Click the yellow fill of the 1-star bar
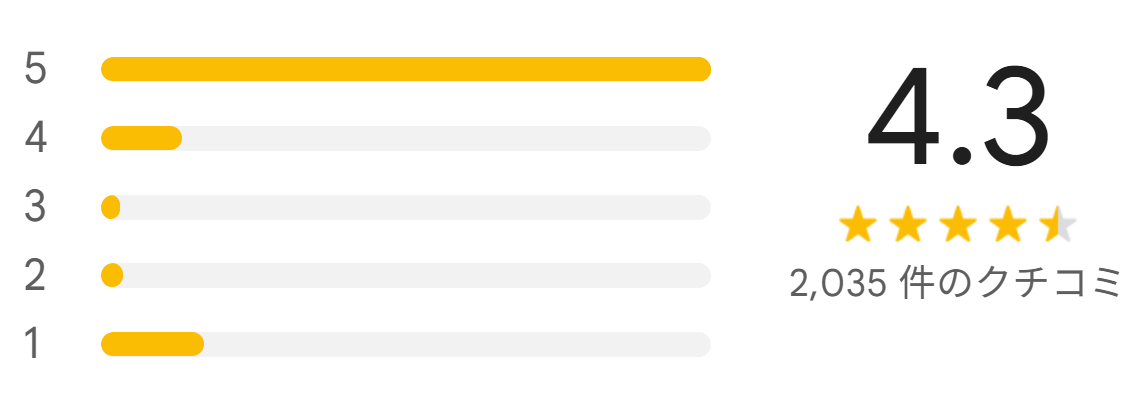This screenshot has height=401, width=1142. pyautogui.click(x=152, y=344)
